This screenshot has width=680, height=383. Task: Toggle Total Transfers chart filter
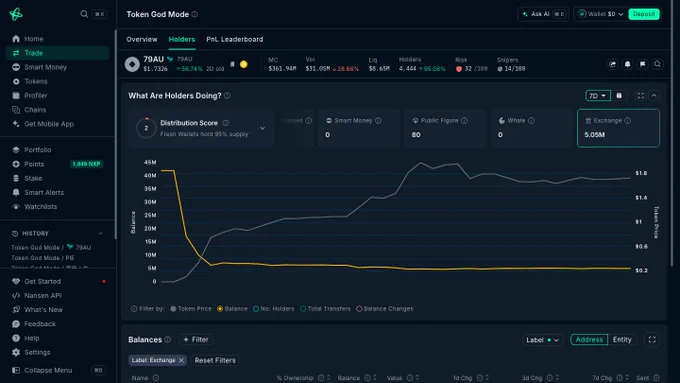pyautogui.click(x=326, y=309)
